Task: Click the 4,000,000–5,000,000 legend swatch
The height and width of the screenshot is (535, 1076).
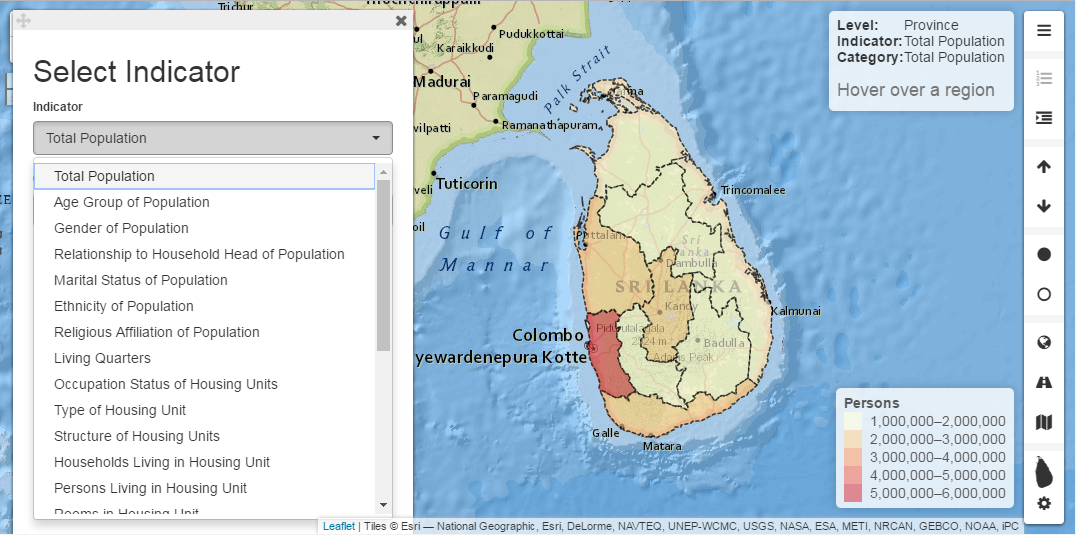Action: [x=853, y=475]
